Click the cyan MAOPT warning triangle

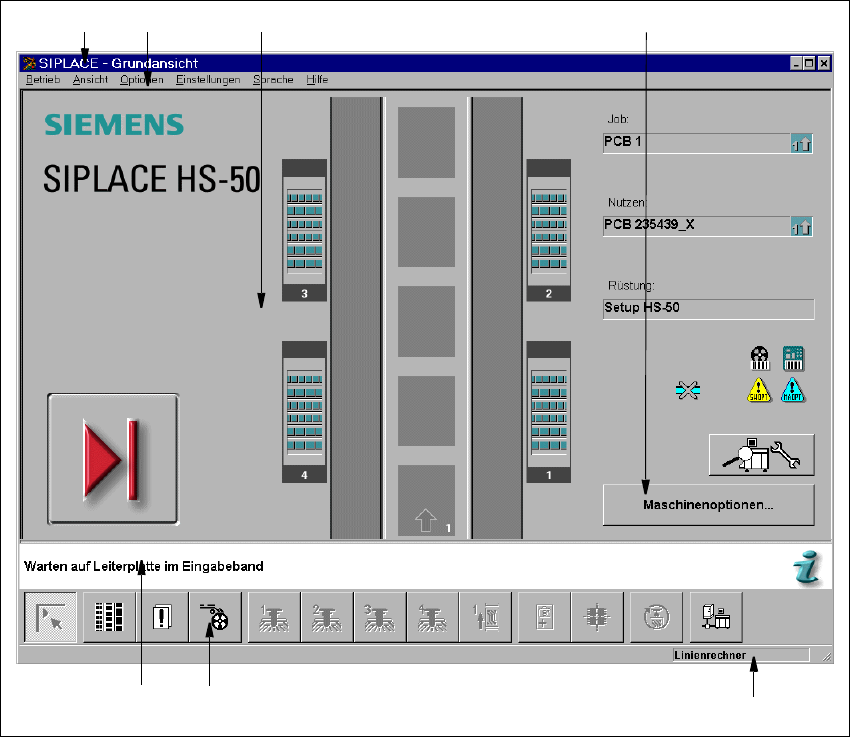793,390
